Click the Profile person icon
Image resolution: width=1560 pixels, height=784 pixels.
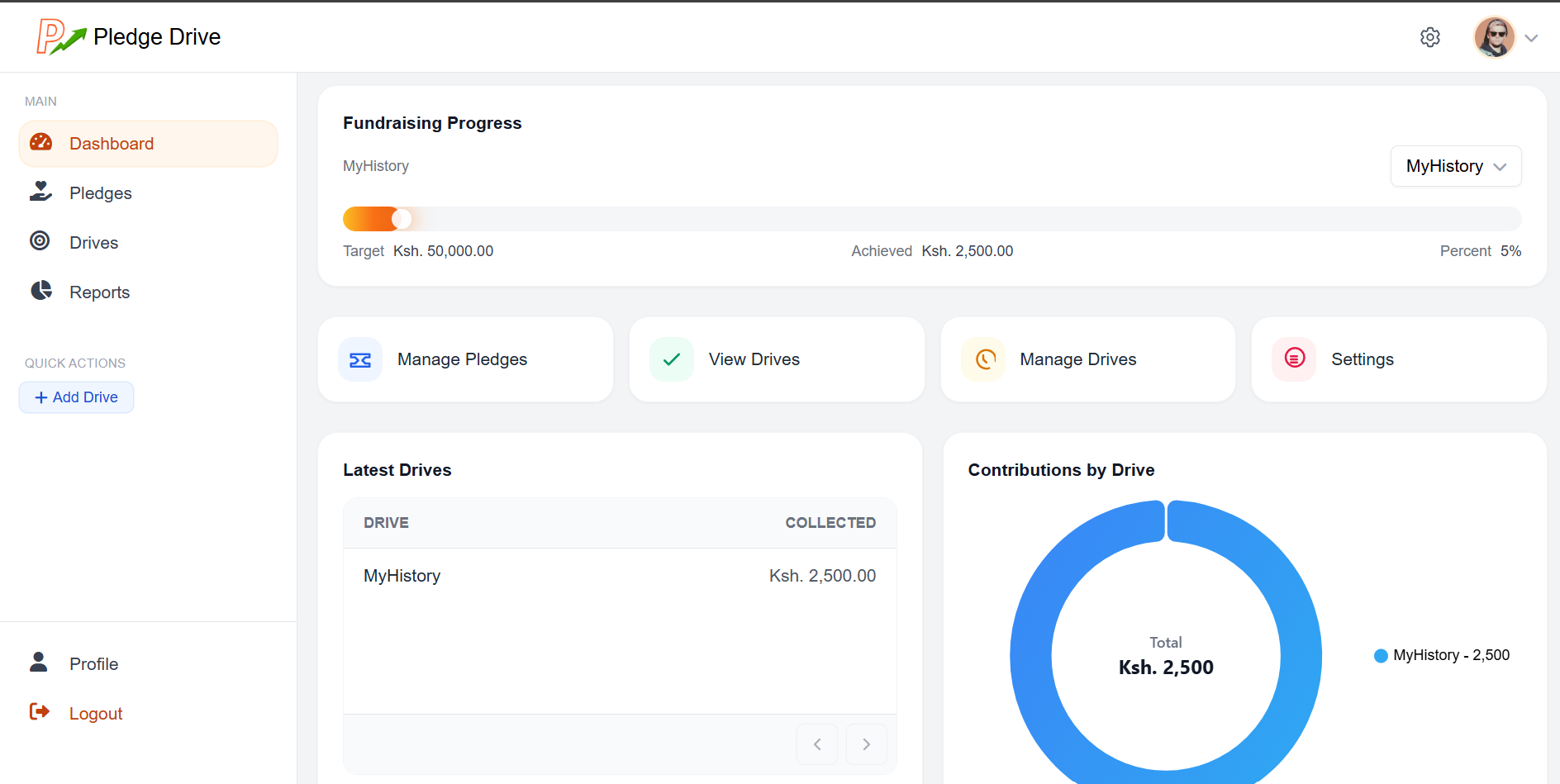pos(38,663)
